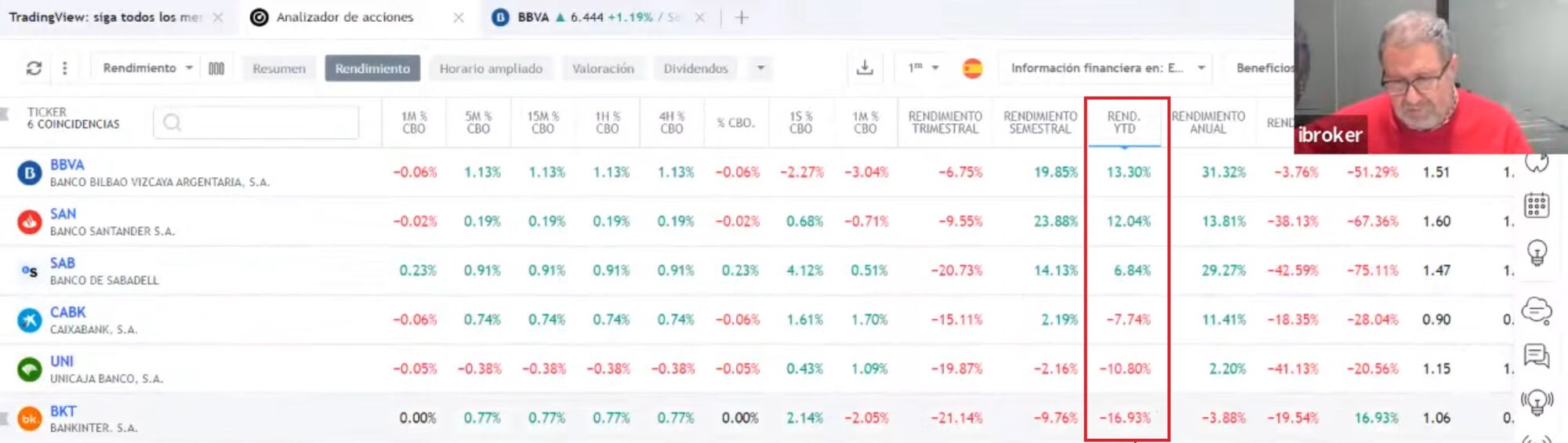
Task: Expand the Rendimiento column set dropdown
Action: point(147,68)
